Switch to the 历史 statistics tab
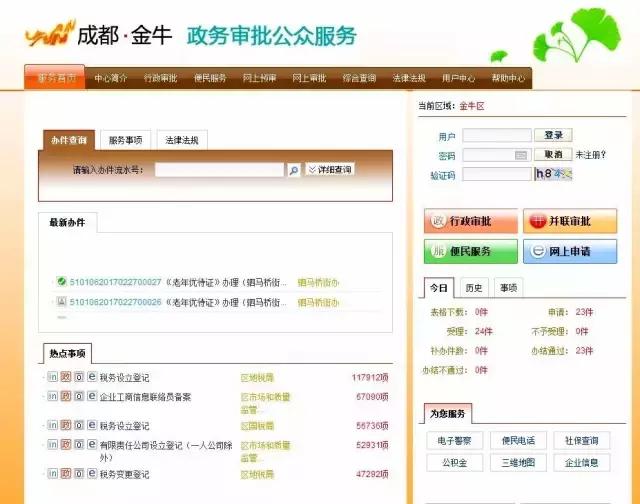 pyautogui.click(x=474, y=288)
